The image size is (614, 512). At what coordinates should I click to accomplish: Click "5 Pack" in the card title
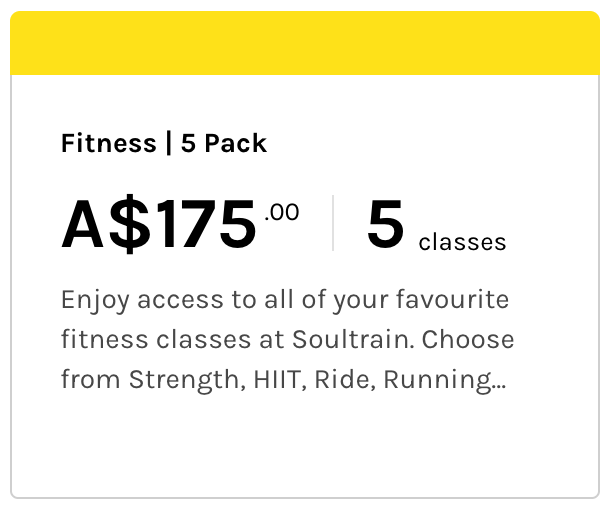tap(224, 144)
